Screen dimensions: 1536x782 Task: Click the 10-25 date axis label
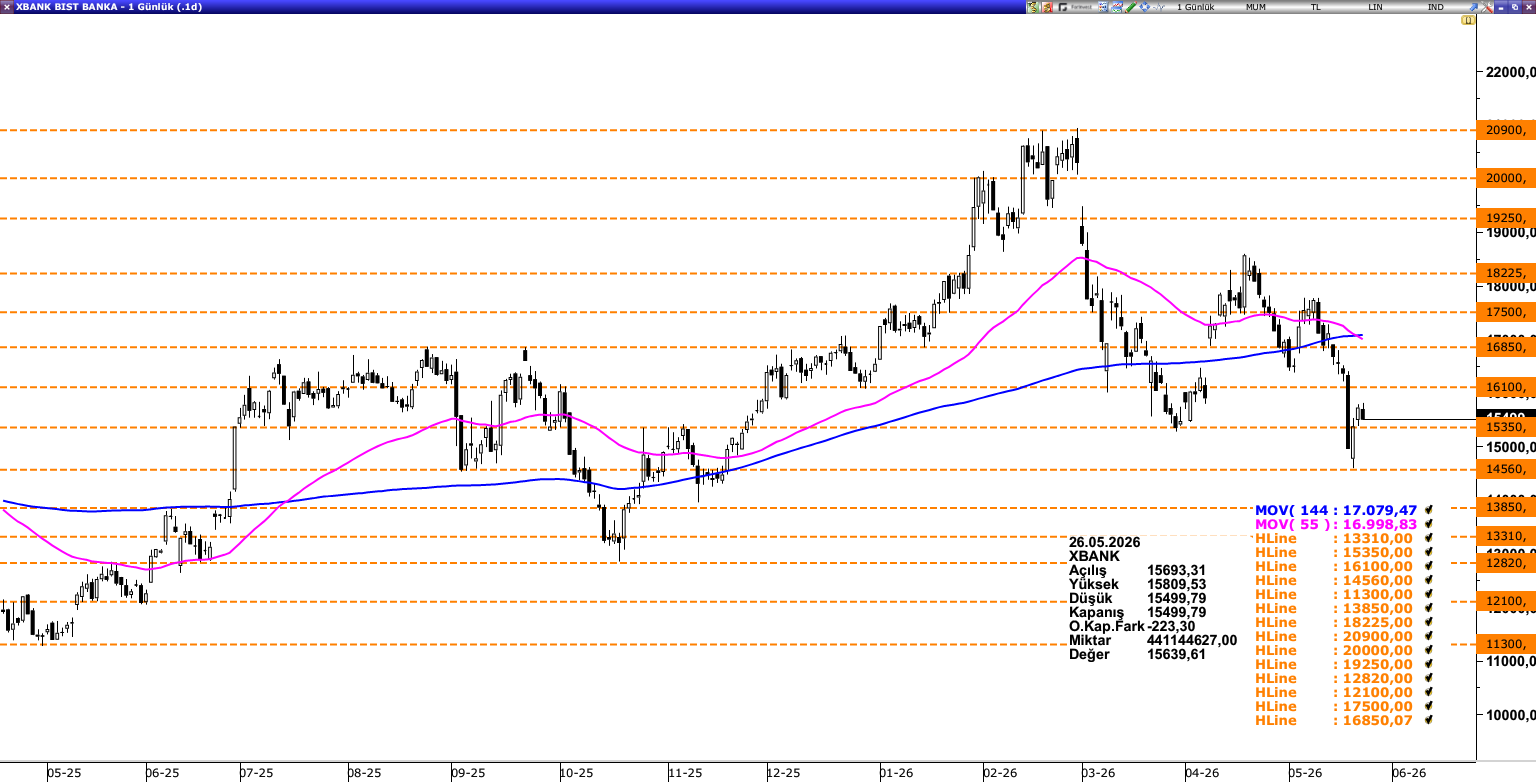576,773
